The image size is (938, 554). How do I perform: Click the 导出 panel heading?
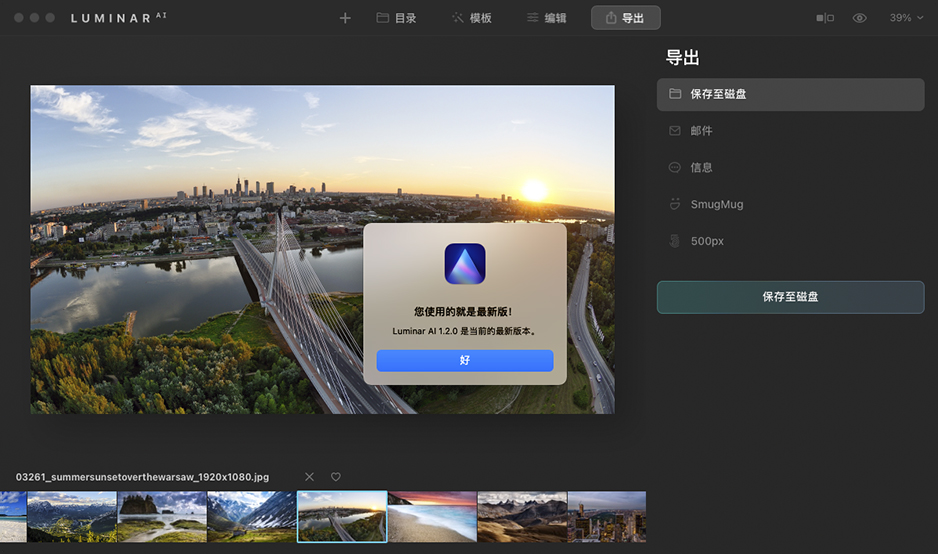(x=683, y=58)
